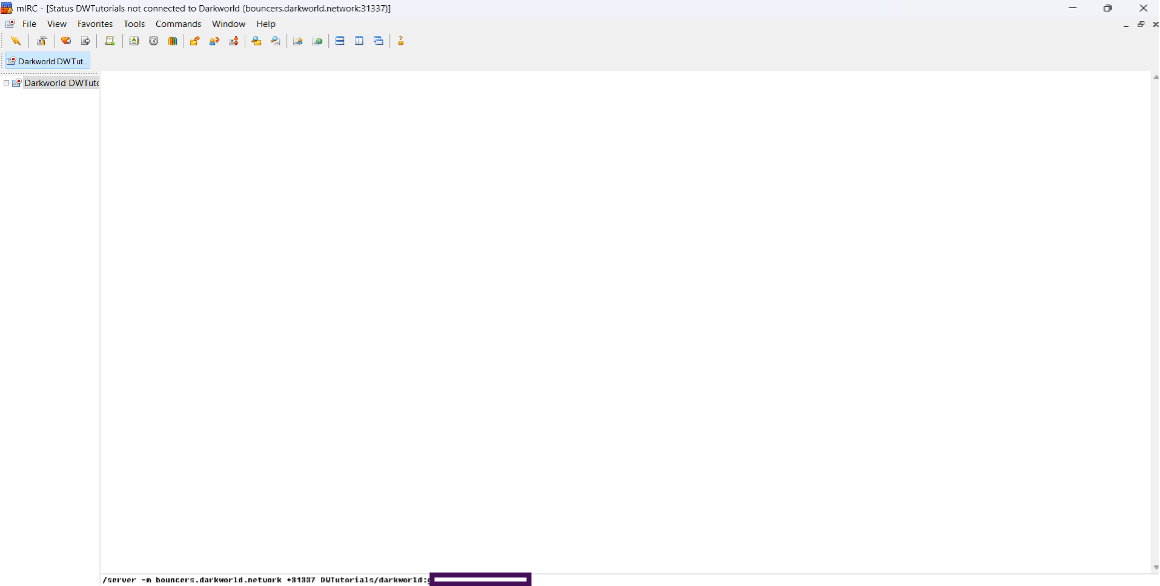Click the status window system menu icon
The width and height of the screenshot is (1160, 586).
(x=9, y=24)
